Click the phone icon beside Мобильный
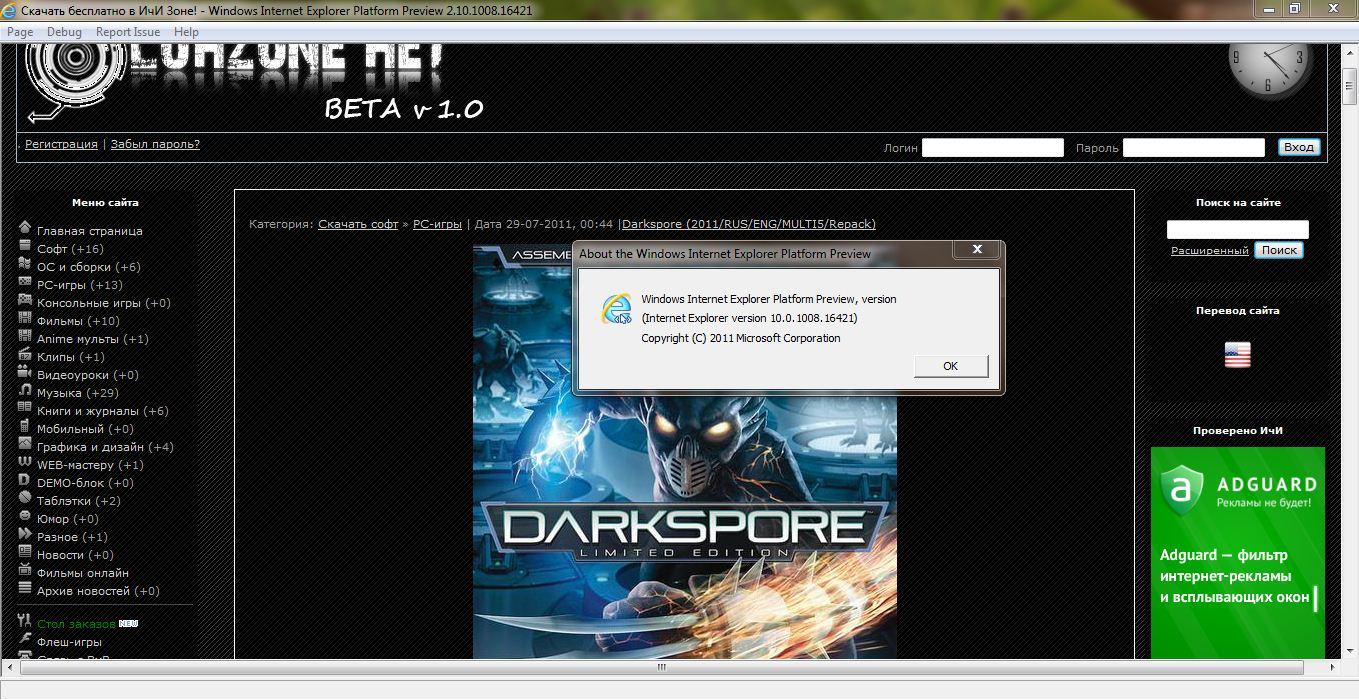Screen dimensions: 1359x700 click(x=25, y=427)
